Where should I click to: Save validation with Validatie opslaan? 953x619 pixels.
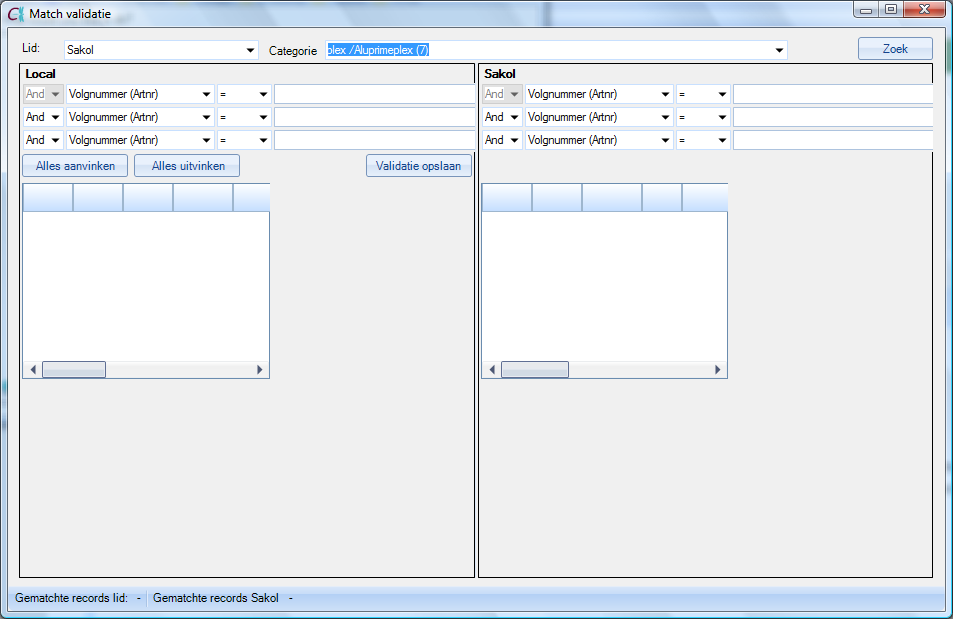(x=419, y=165)
